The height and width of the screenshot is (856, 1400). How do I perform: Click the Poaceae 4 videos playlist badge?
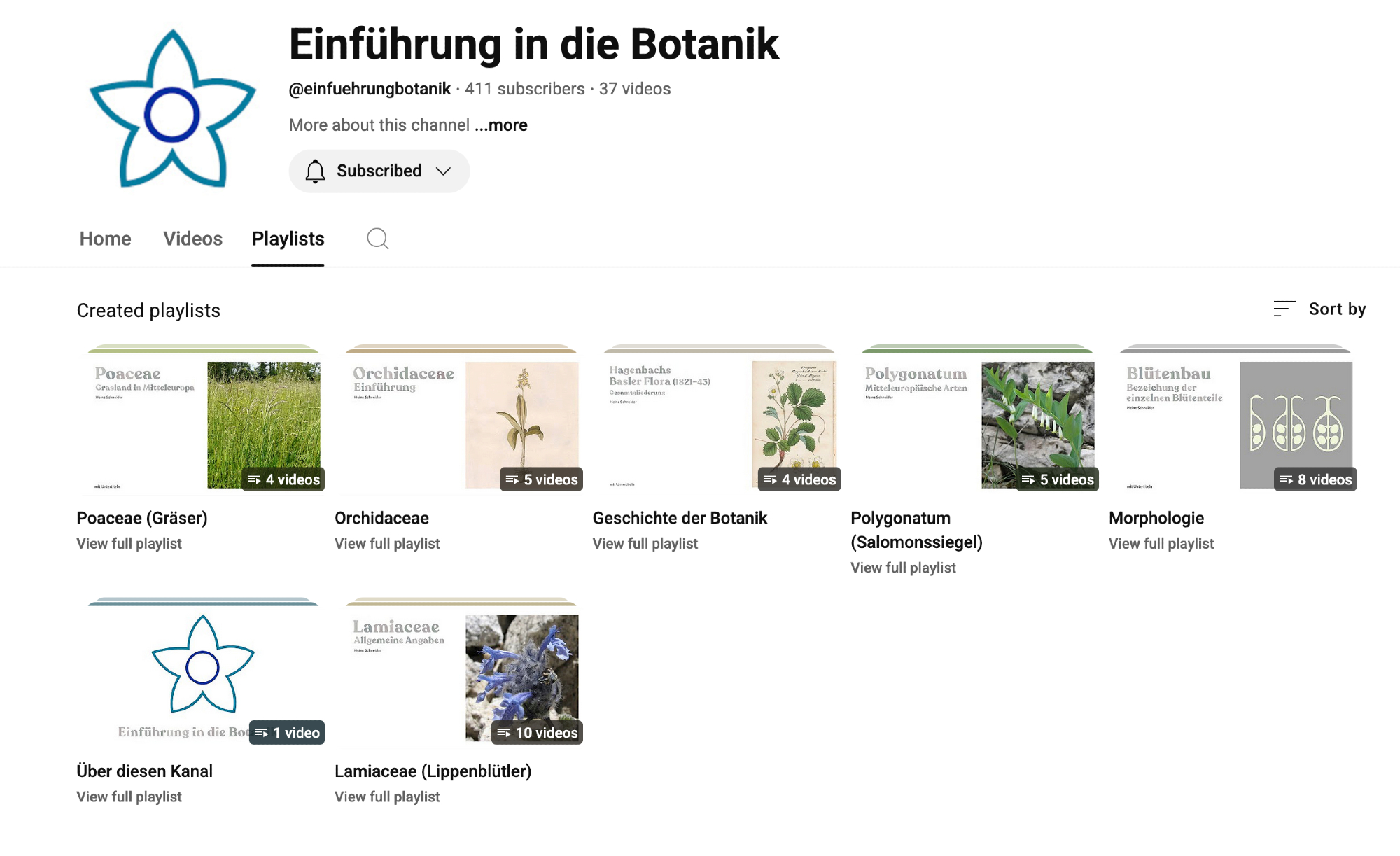point(283,479)
